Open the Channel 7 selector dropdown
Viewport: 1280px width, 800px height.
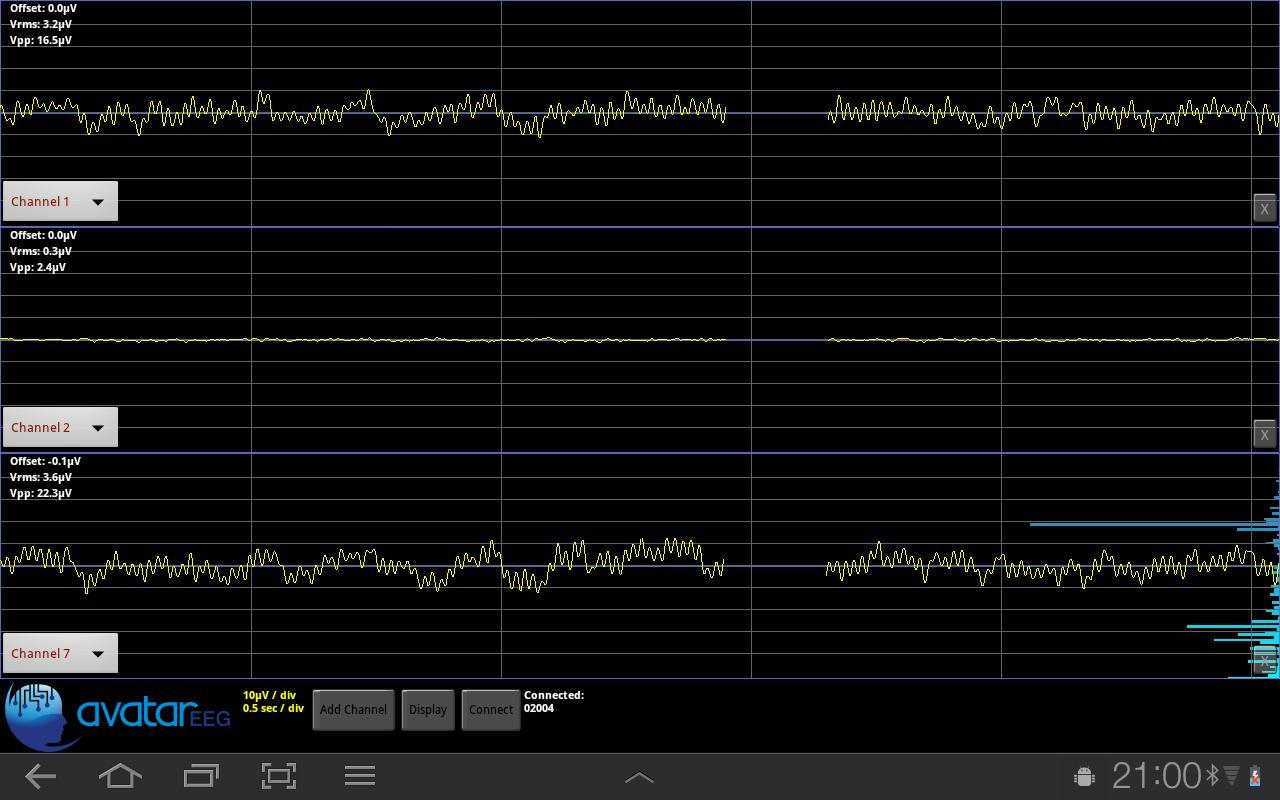pos(59,653)
